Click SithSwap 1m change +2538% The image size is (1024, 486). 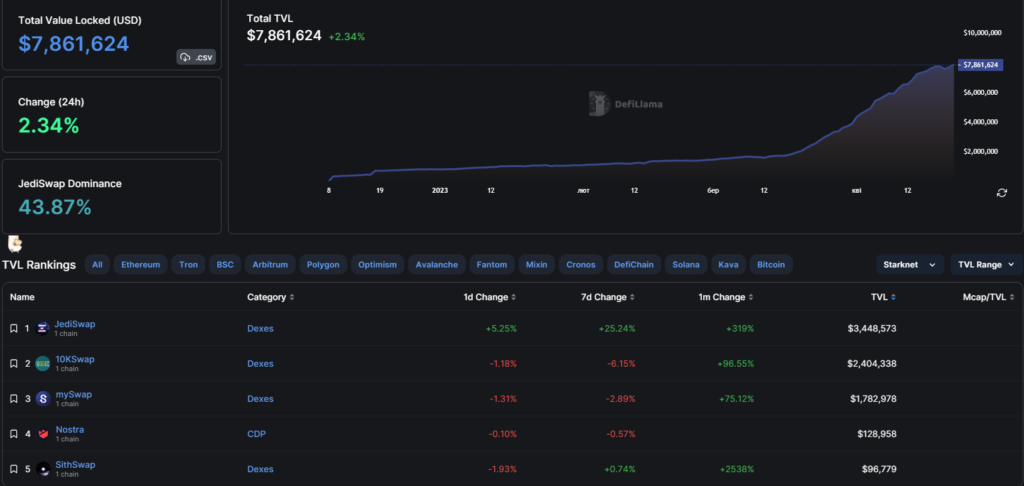[x=737, y=469]
